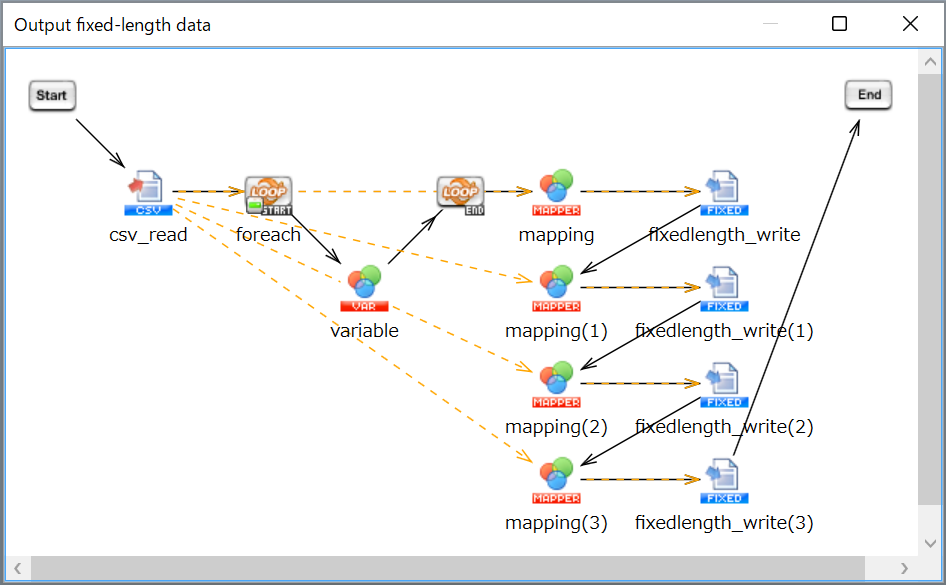
Task: Click the vertical scrollbar down arrow
Action: [x=930, y=543]
